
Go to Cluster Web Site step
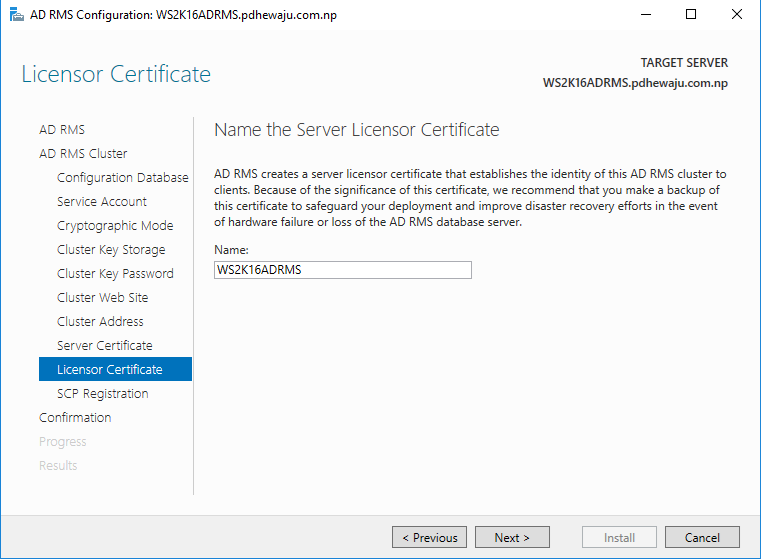pos(102,297)
